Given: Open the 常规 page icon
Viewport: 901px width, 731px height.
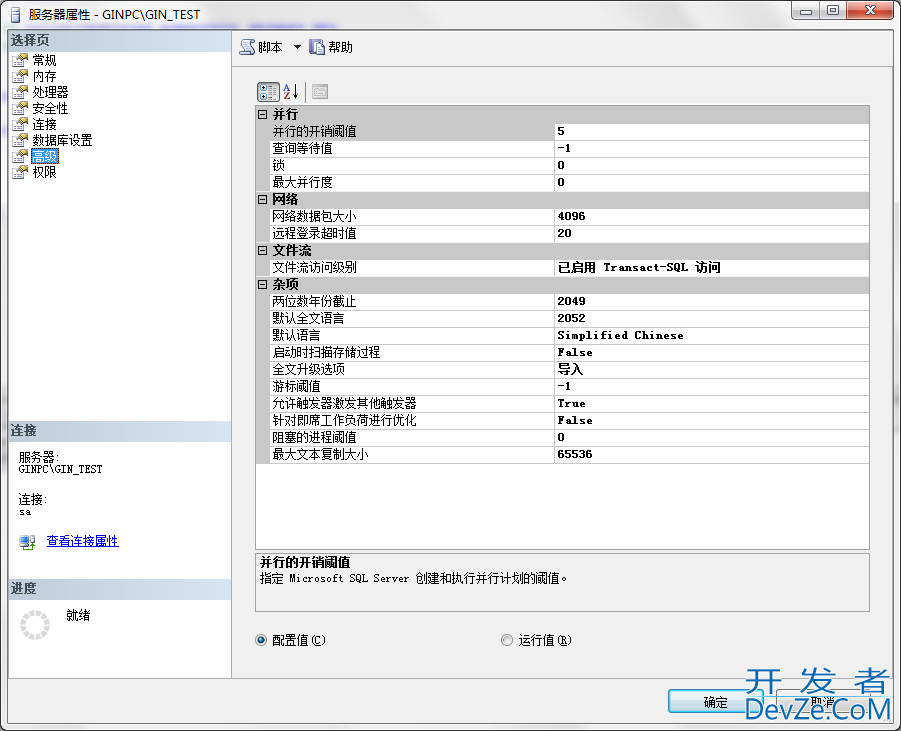Looking at the screenshot, I should click(x=20, y=60).
